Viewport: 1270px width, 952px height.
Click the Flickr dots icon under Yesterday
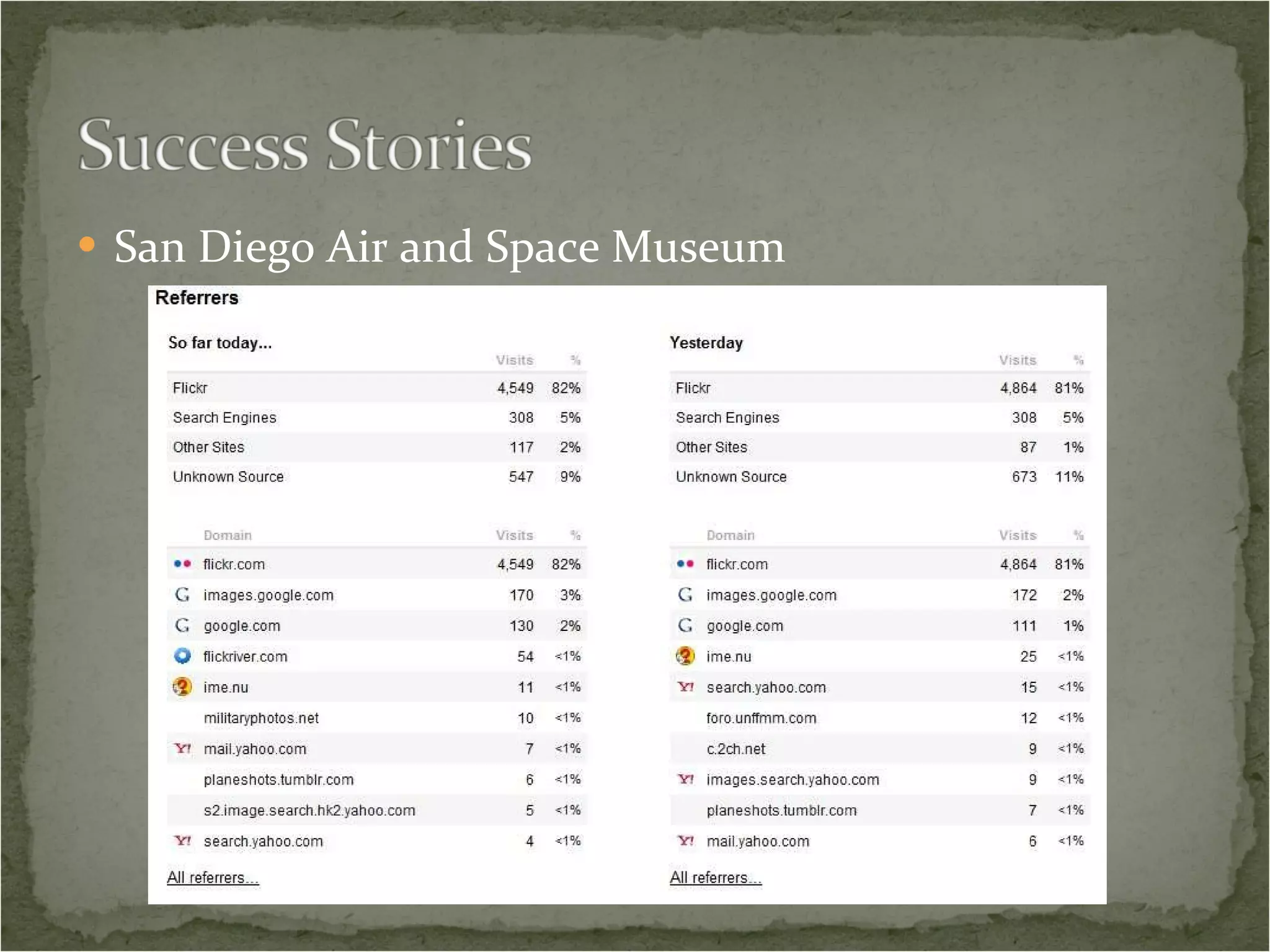pyautogui.click(x=685, y=564)
